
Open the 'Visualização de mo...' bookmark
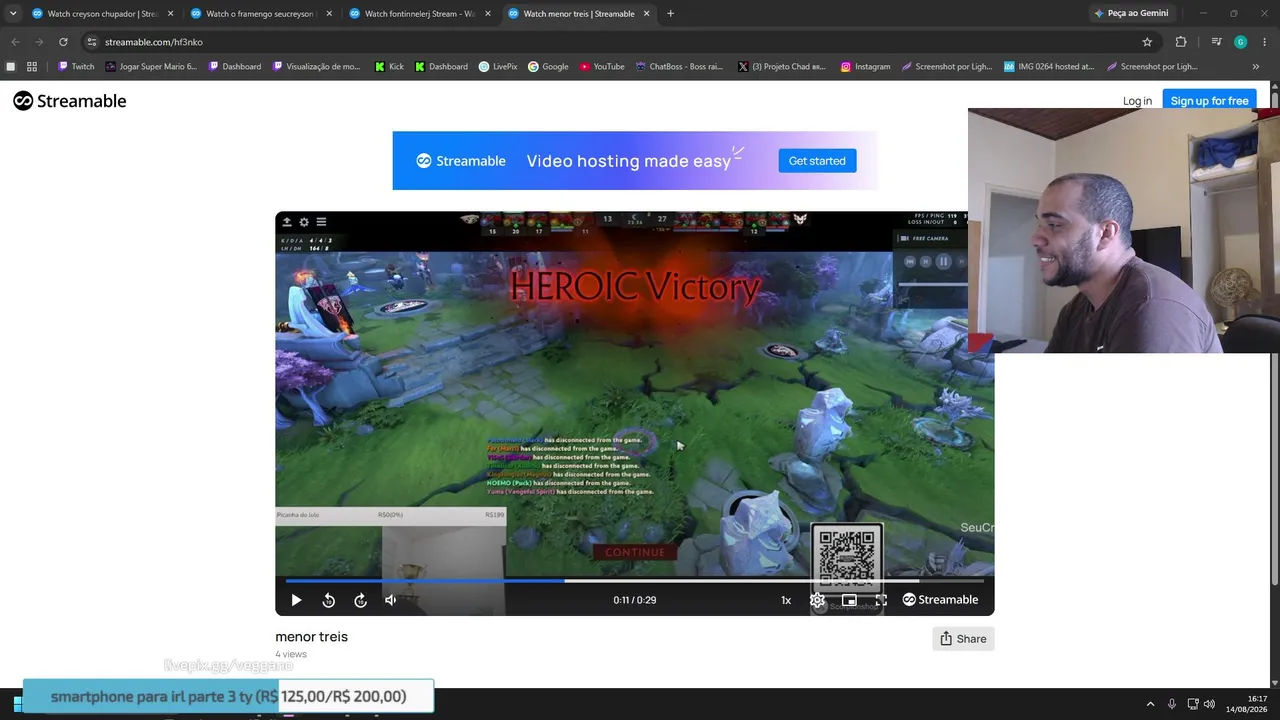point(316,67)
